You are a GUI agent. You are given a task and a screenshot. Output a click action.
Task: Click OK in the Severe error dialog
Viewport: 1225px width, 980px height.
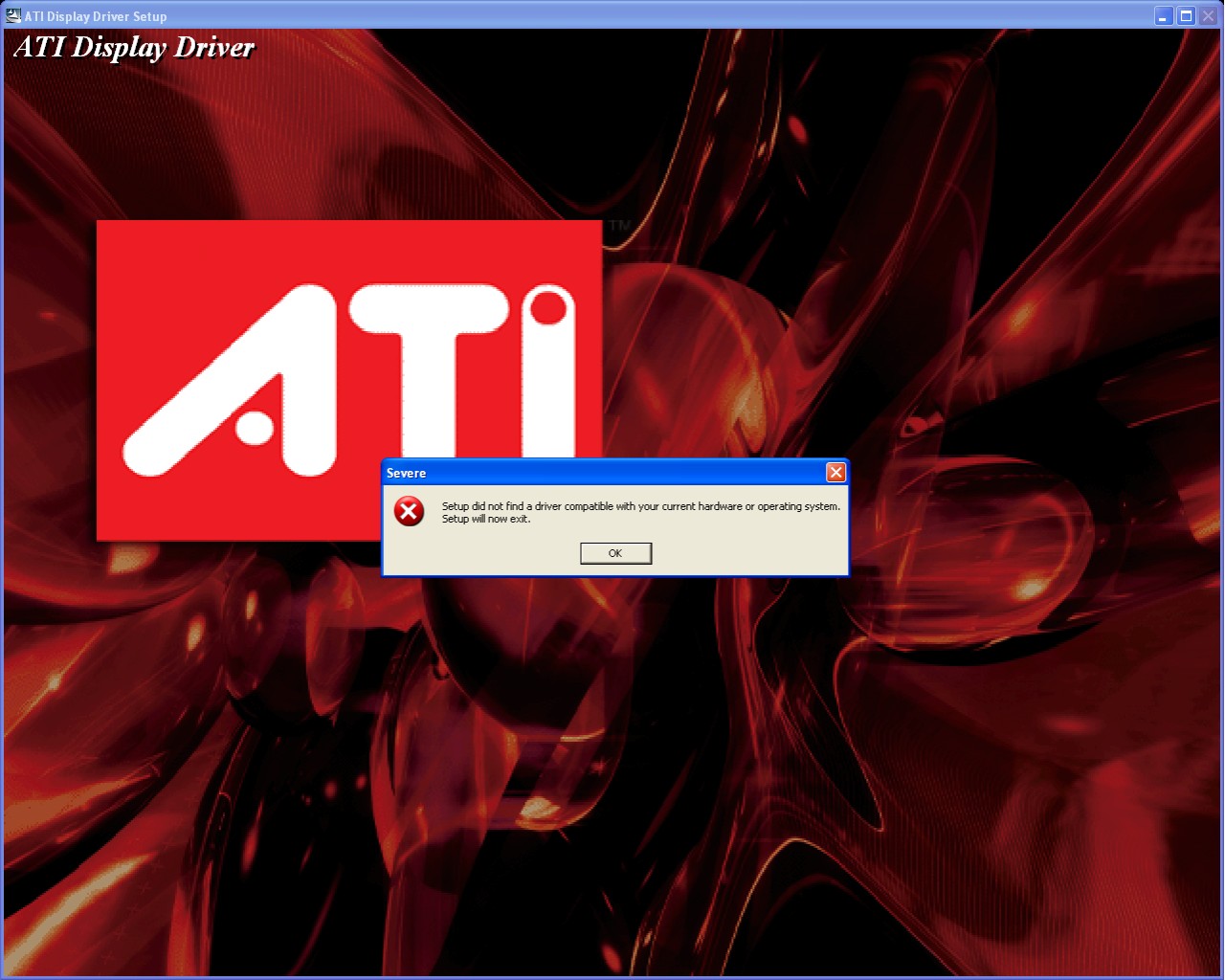(x=615, y=553)
